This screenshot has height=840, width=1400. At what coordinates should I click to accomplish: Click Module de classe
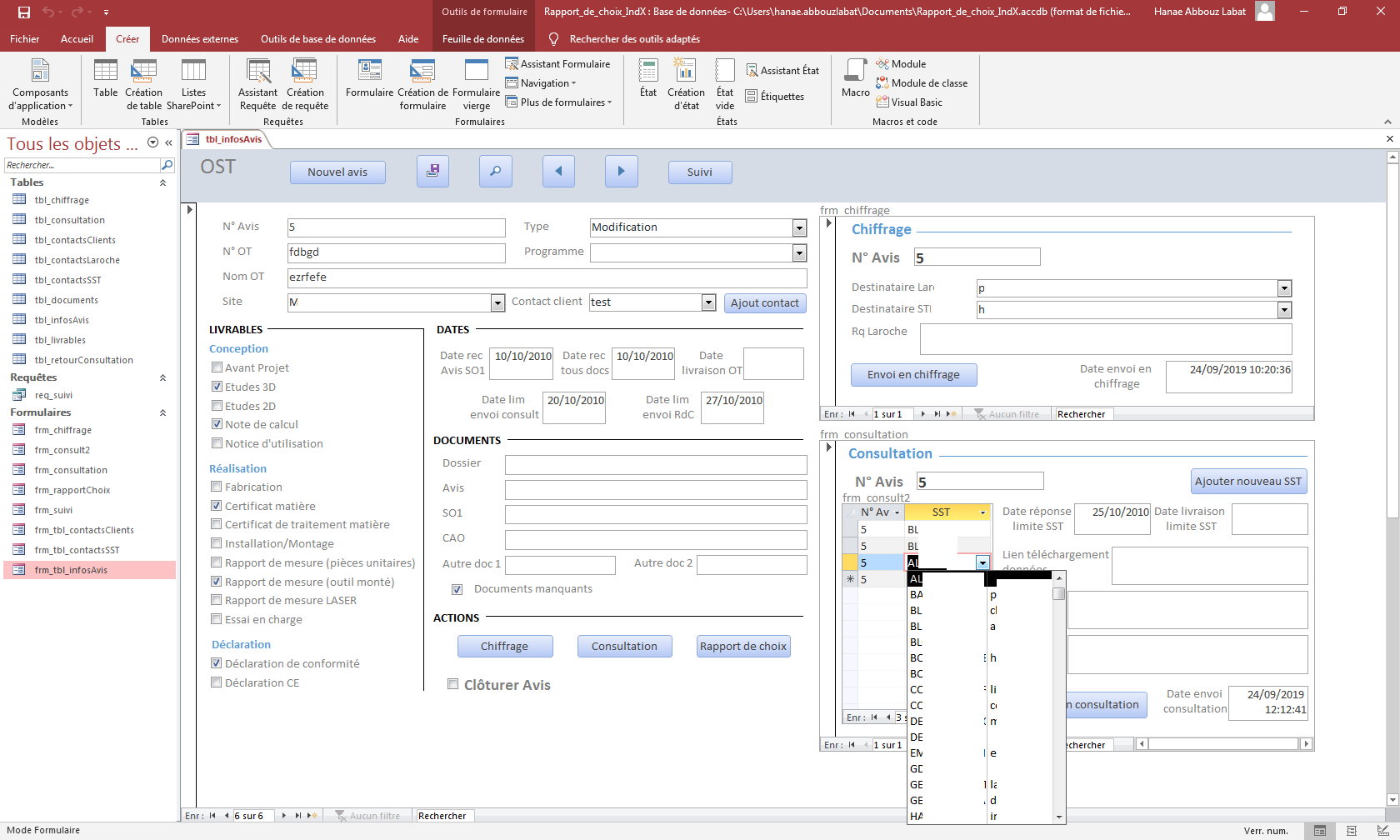[x=922, y=83]
